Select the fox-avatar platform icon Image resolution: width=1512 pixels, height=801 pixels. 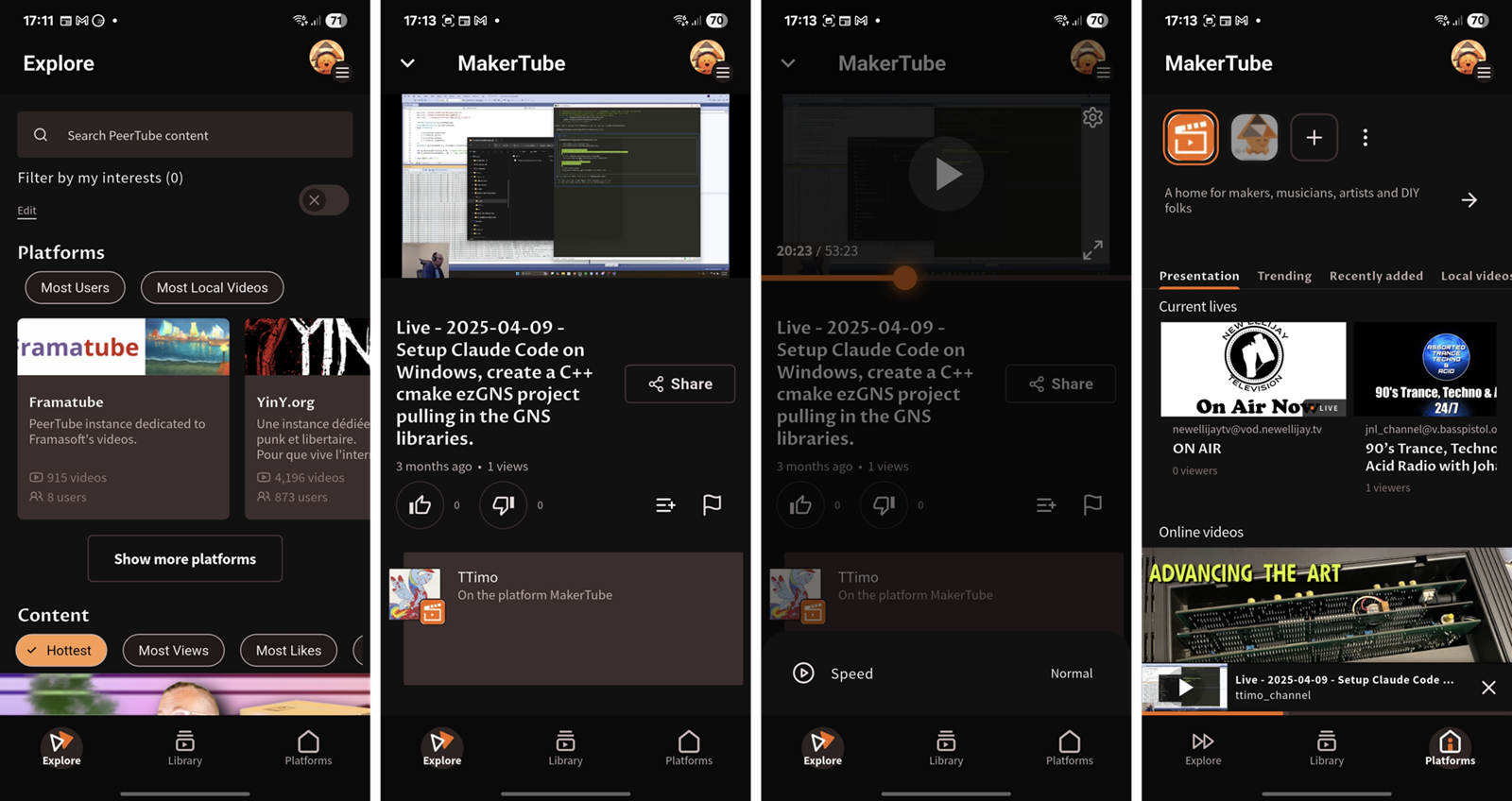pos(1254,138)
